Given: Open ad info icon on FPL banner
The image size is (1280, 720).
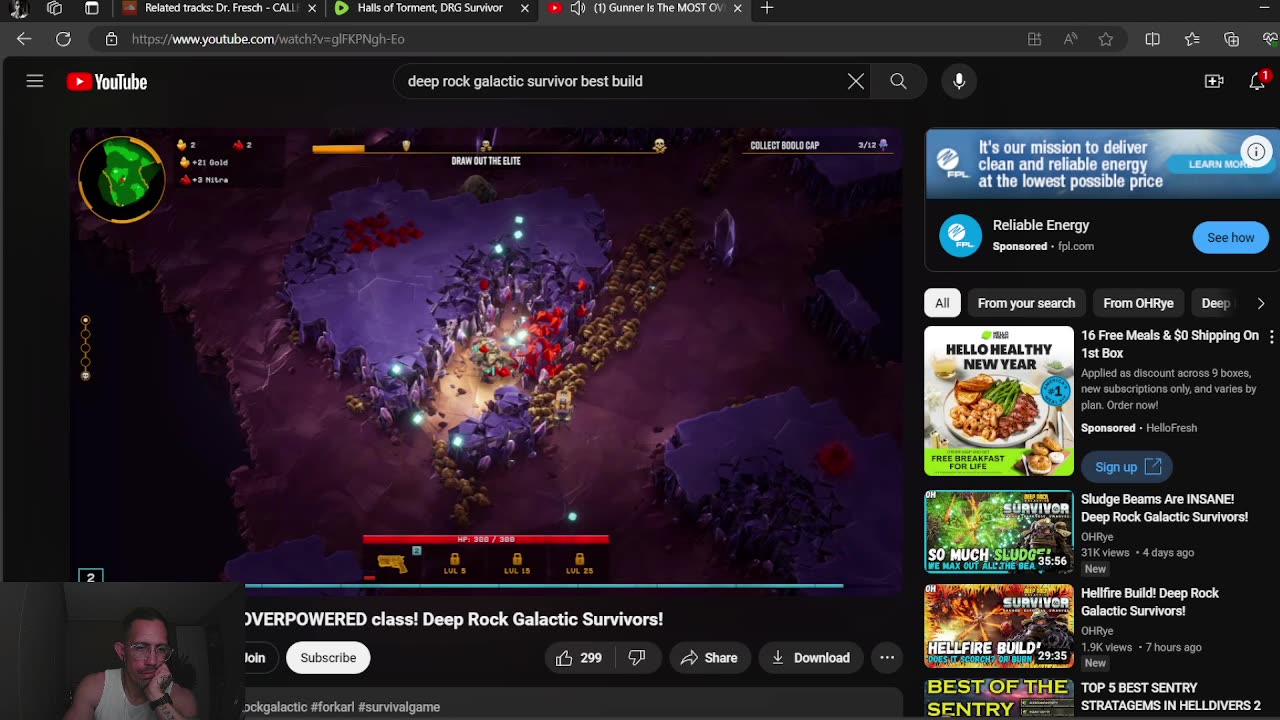Looking at the screenshot, I should 1256,152.
